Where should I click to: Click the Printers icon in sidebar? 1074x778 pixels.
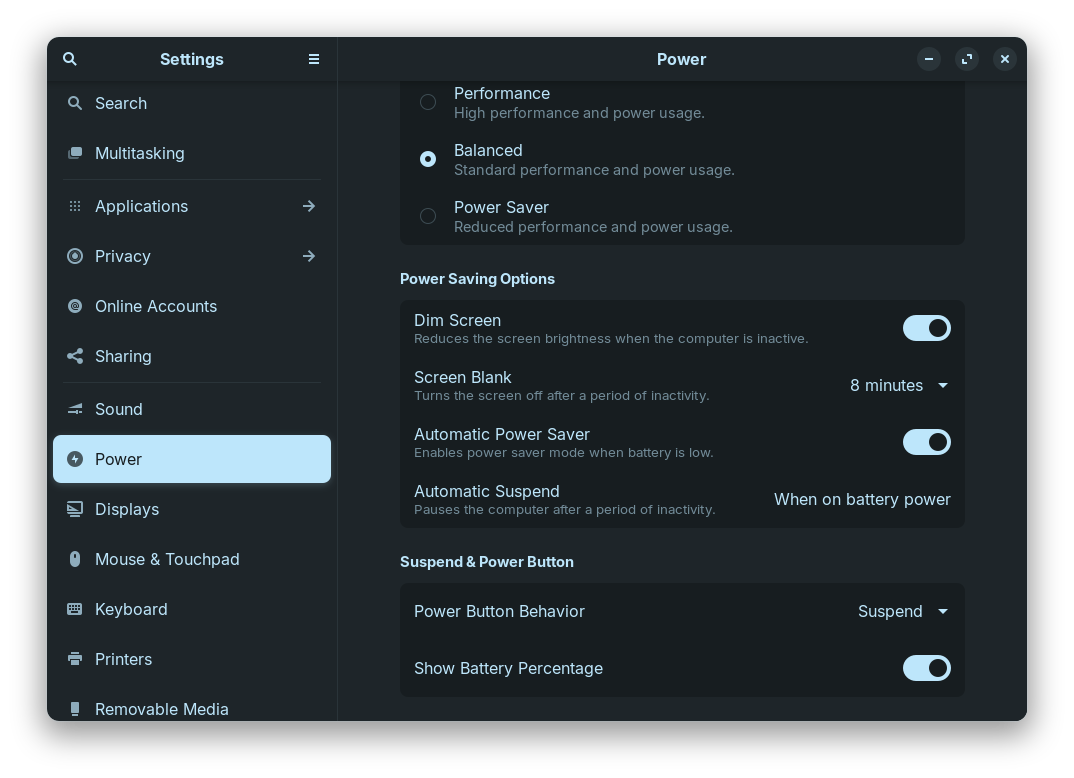point(75,659)
